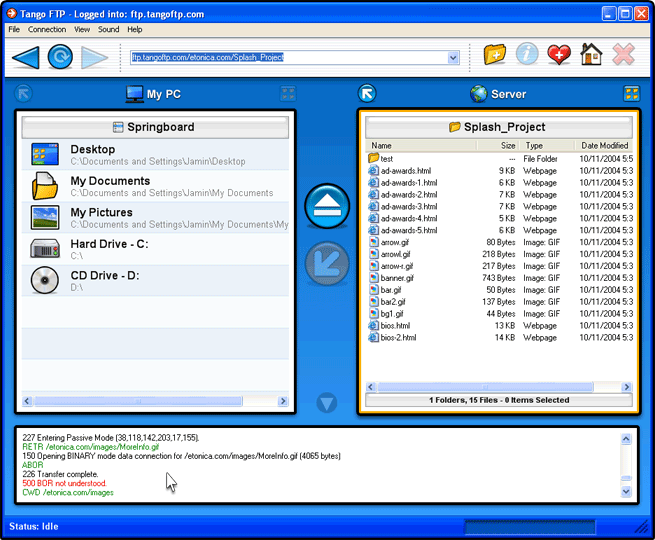Open the View menu
655x540 pixels.
pos(82,29)
